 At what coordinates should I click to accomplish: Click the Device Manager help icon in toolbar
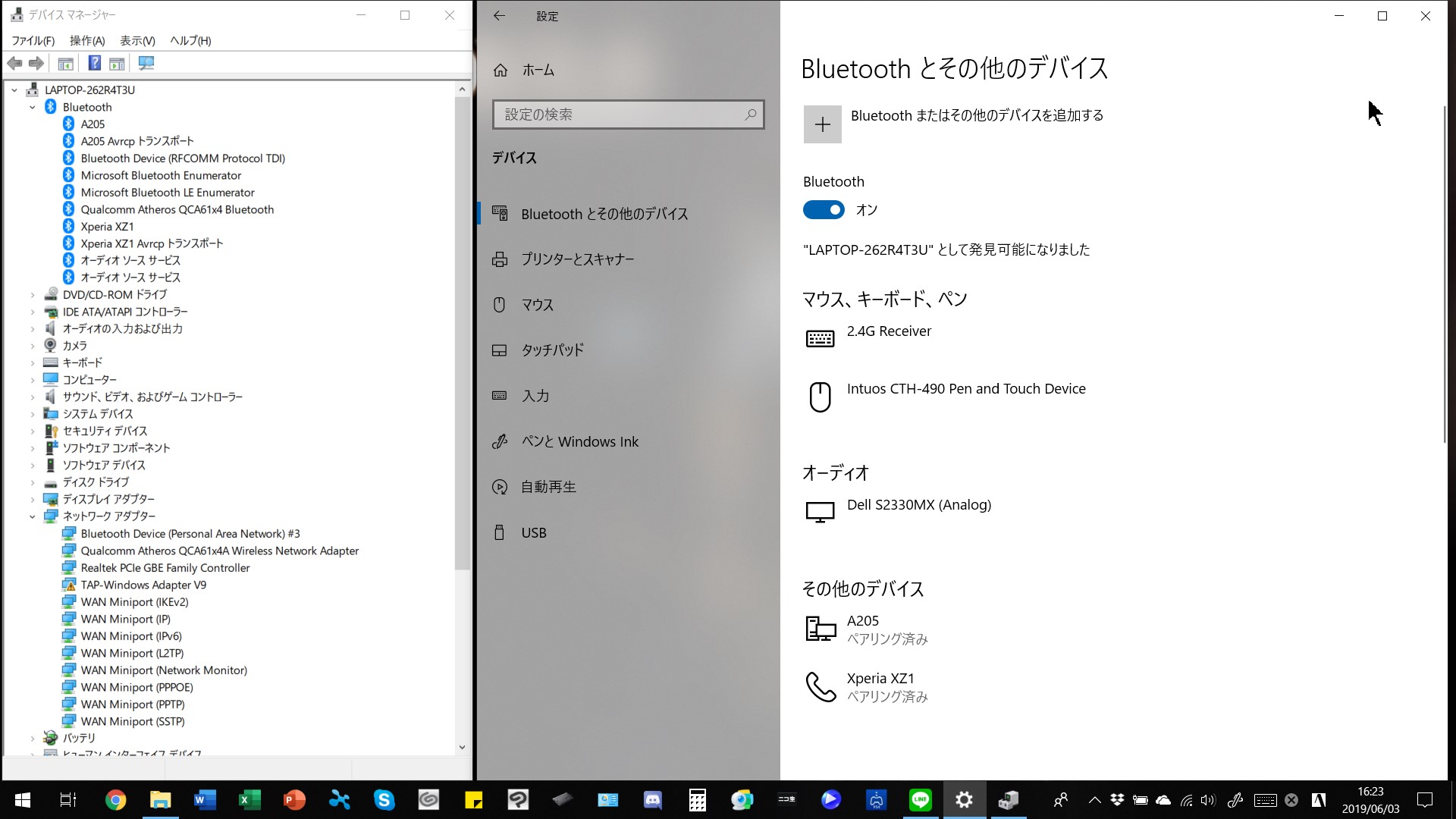pyautogui.click(x=95, y=64)
